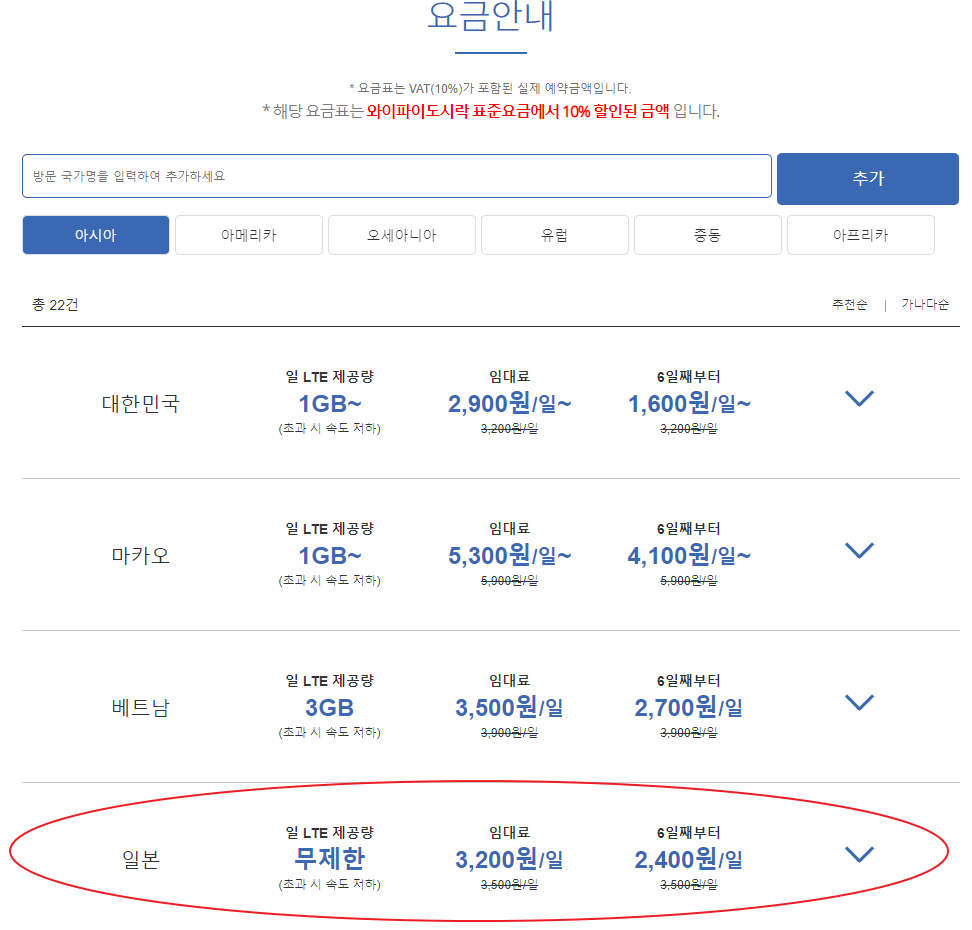
Task: Click the 1GB~ data allowance for 대한민국
Action: click(330, 404)
